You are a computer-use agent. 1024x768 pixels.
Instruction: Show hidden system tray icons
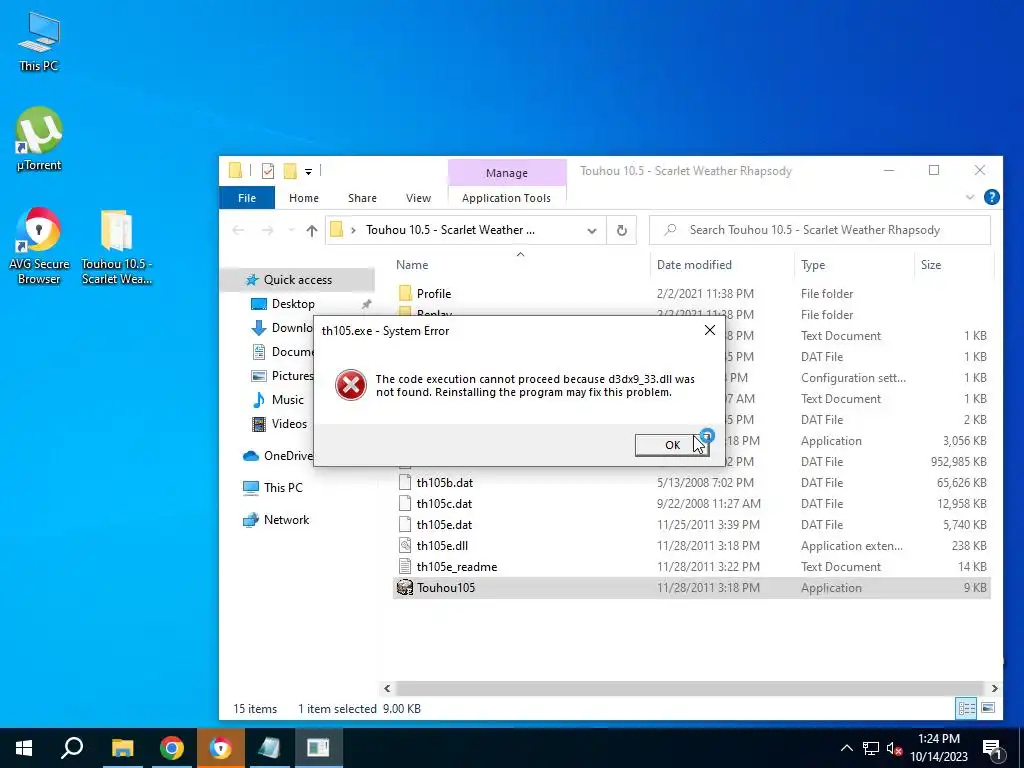(x=846, y=748)
